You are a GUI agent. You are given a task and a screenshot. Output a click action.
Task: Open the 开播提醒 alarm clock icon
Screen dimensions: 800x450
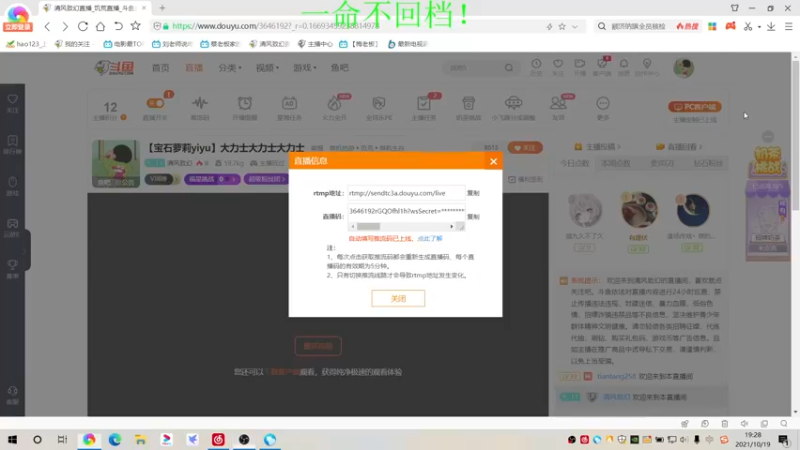point(244,104)
